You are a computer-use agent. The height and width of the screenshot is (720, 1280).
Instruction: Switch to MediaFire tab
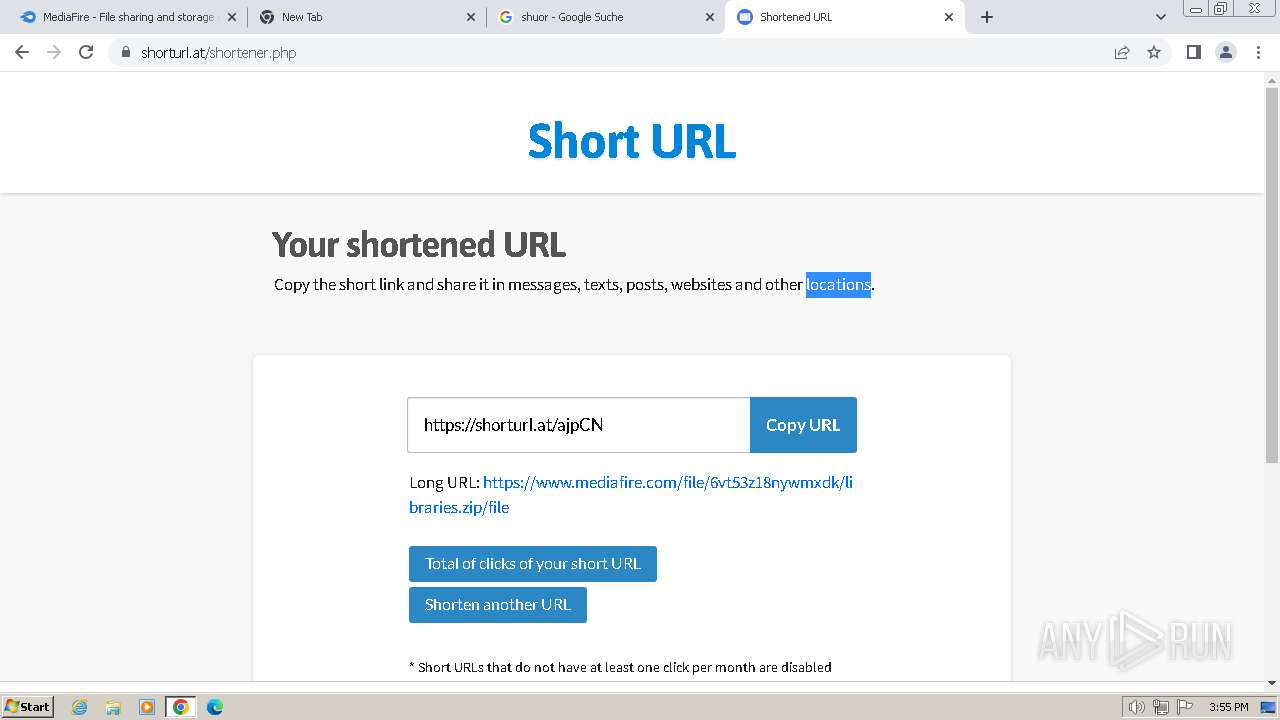pos(128,17)
